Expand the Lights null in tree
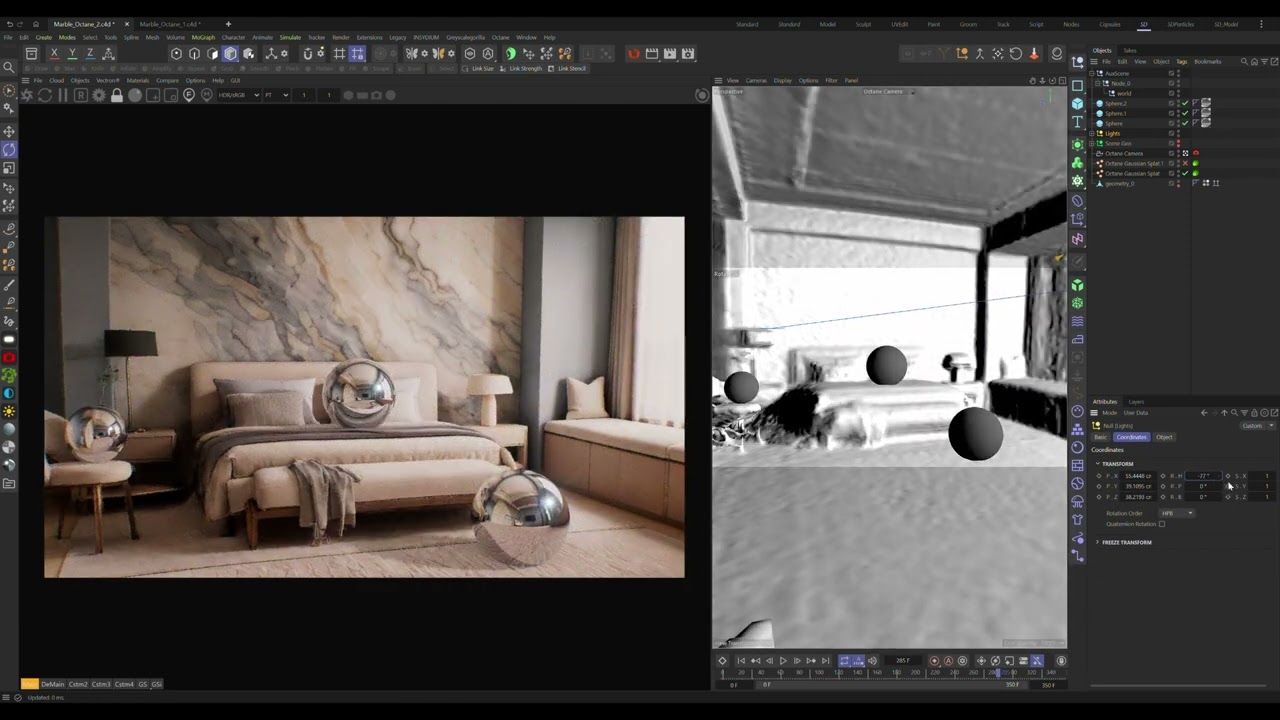1280x720 pixels. click(x=1094, y=133)
